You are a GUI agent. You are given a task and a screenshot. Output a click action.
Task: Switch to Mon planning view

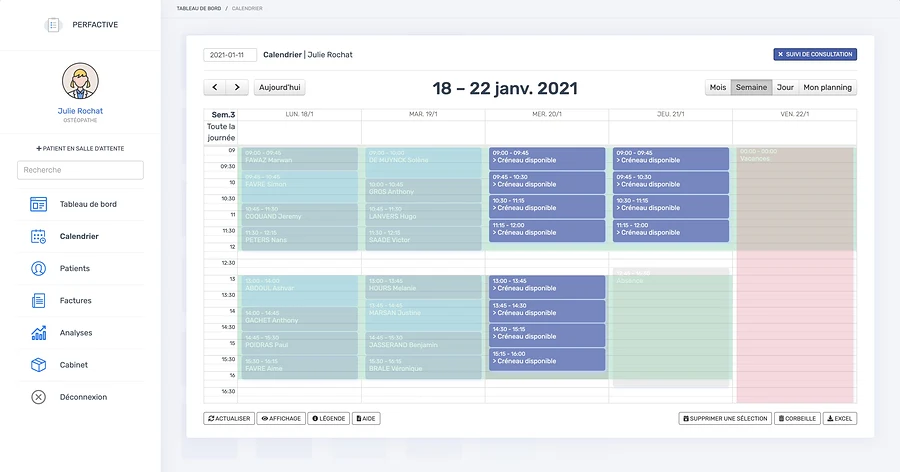(827, 87)
